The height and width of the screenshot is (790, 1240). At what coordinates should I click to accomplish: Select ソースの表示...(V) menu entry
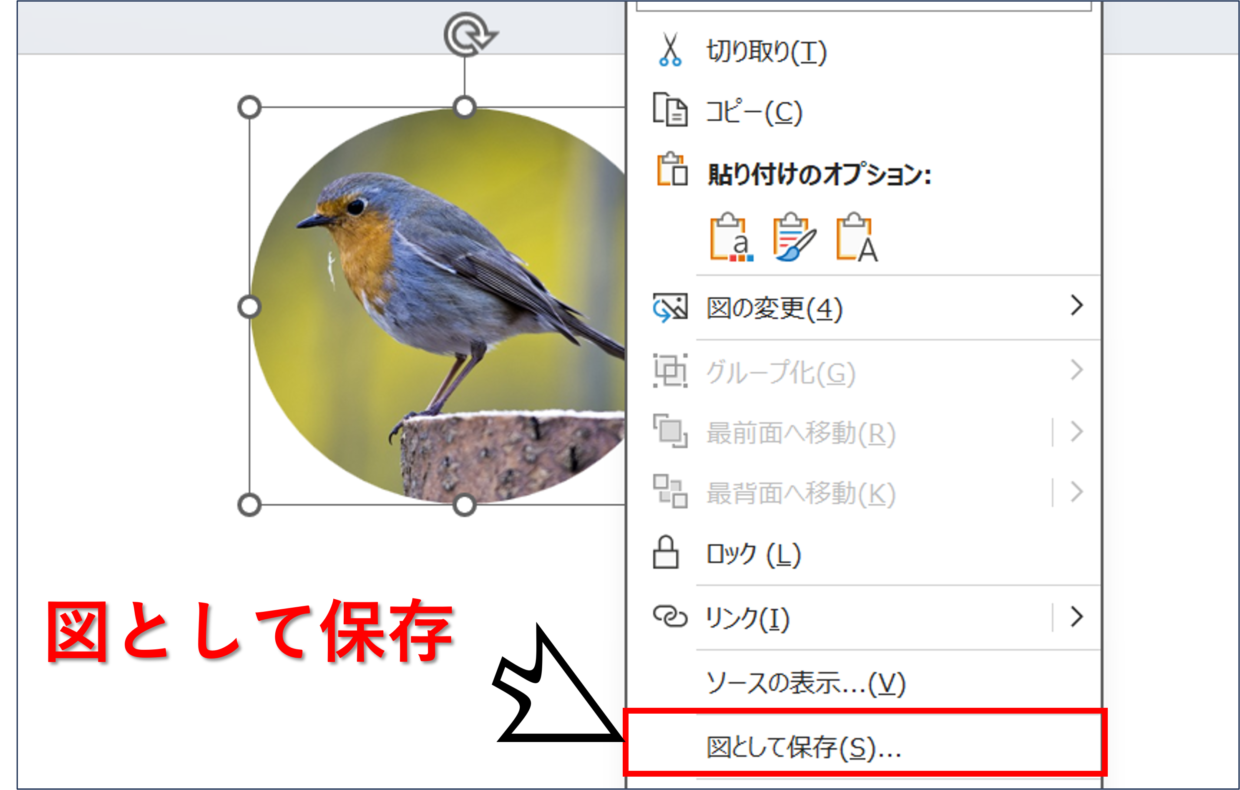click(864, 683)
